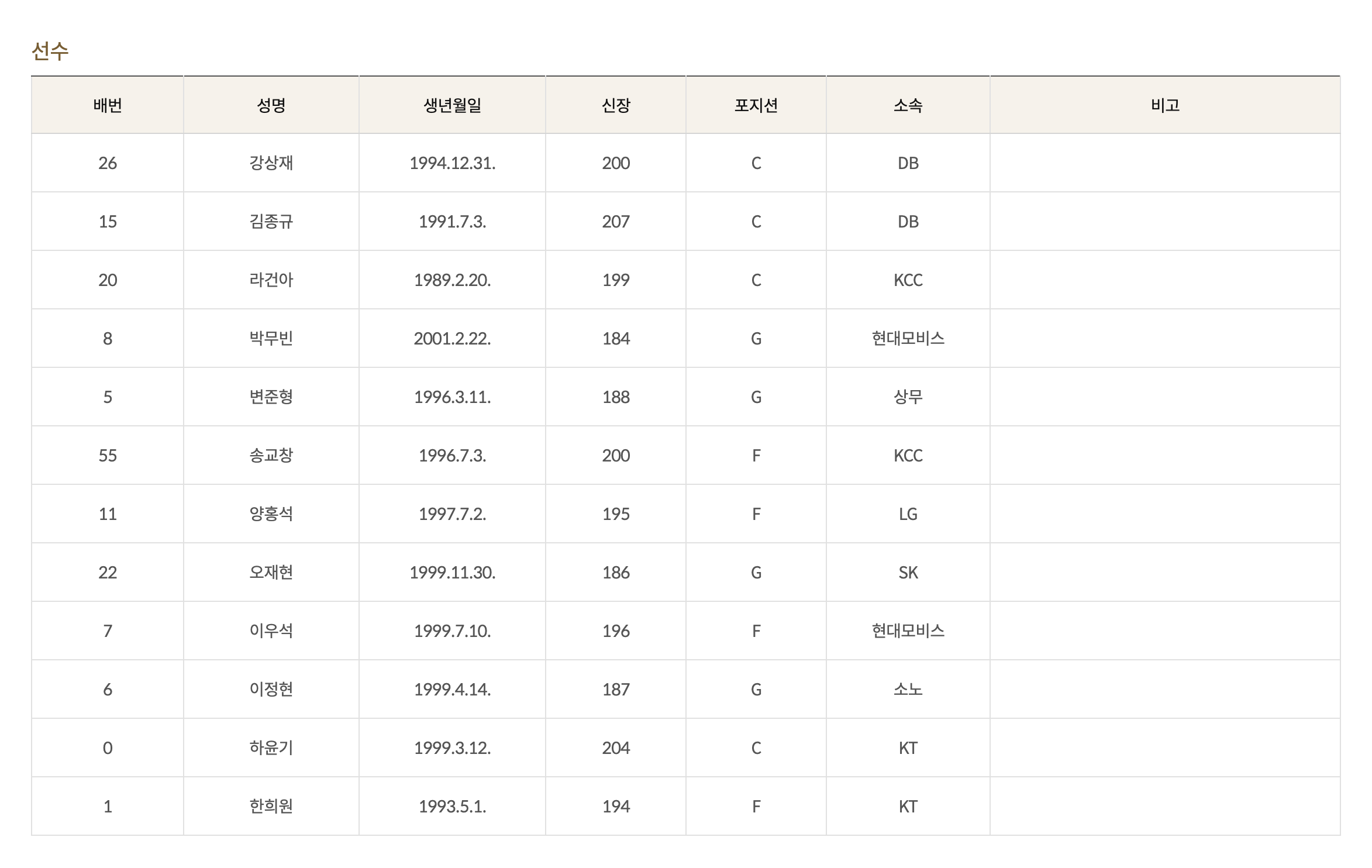The image size is (1372, 868).
Task: Click birthdate 1999.7.10.
Action: (x=452, y=631)
